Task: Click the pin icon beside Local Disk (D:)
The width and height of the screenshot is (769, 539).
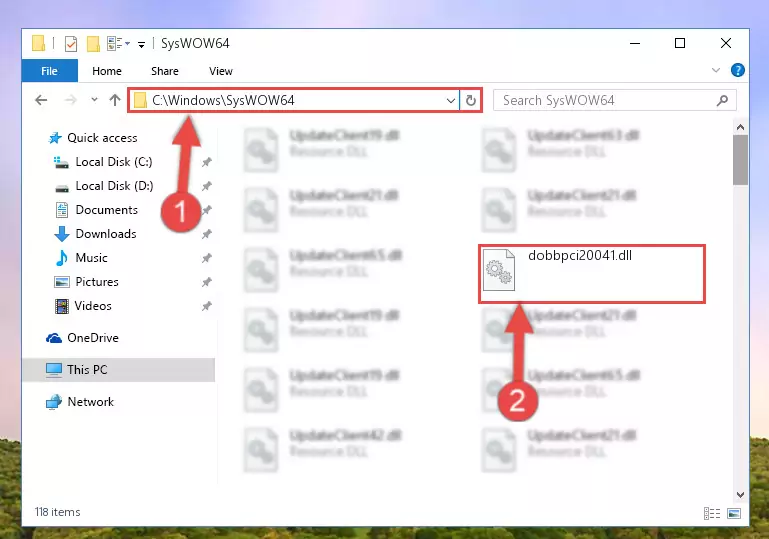Action: pyautogui.click(x=206, y=186)
